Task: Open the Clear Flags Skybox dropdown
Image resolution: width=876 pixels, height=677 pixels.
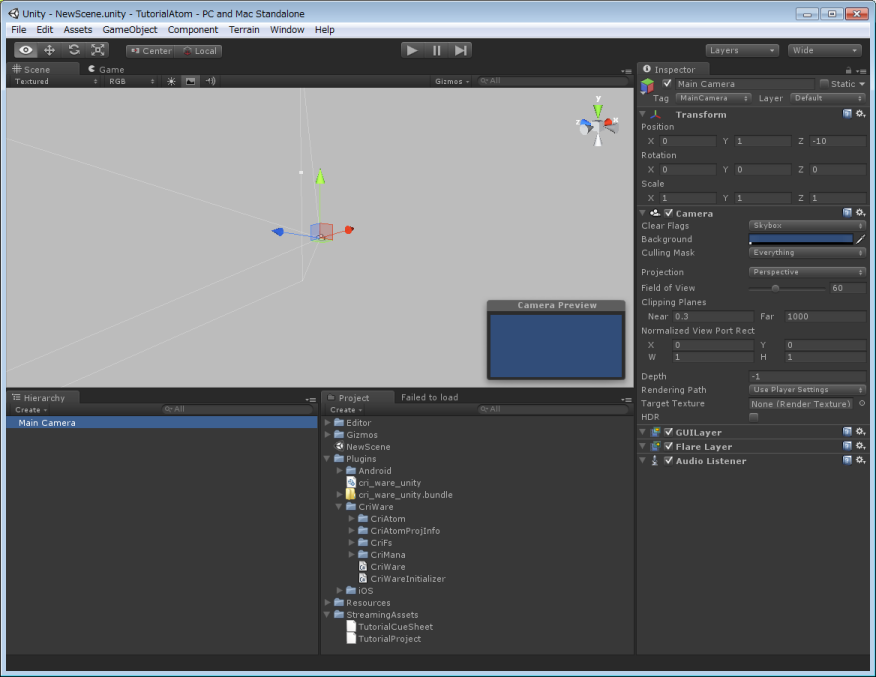Action: coord(807,226)
